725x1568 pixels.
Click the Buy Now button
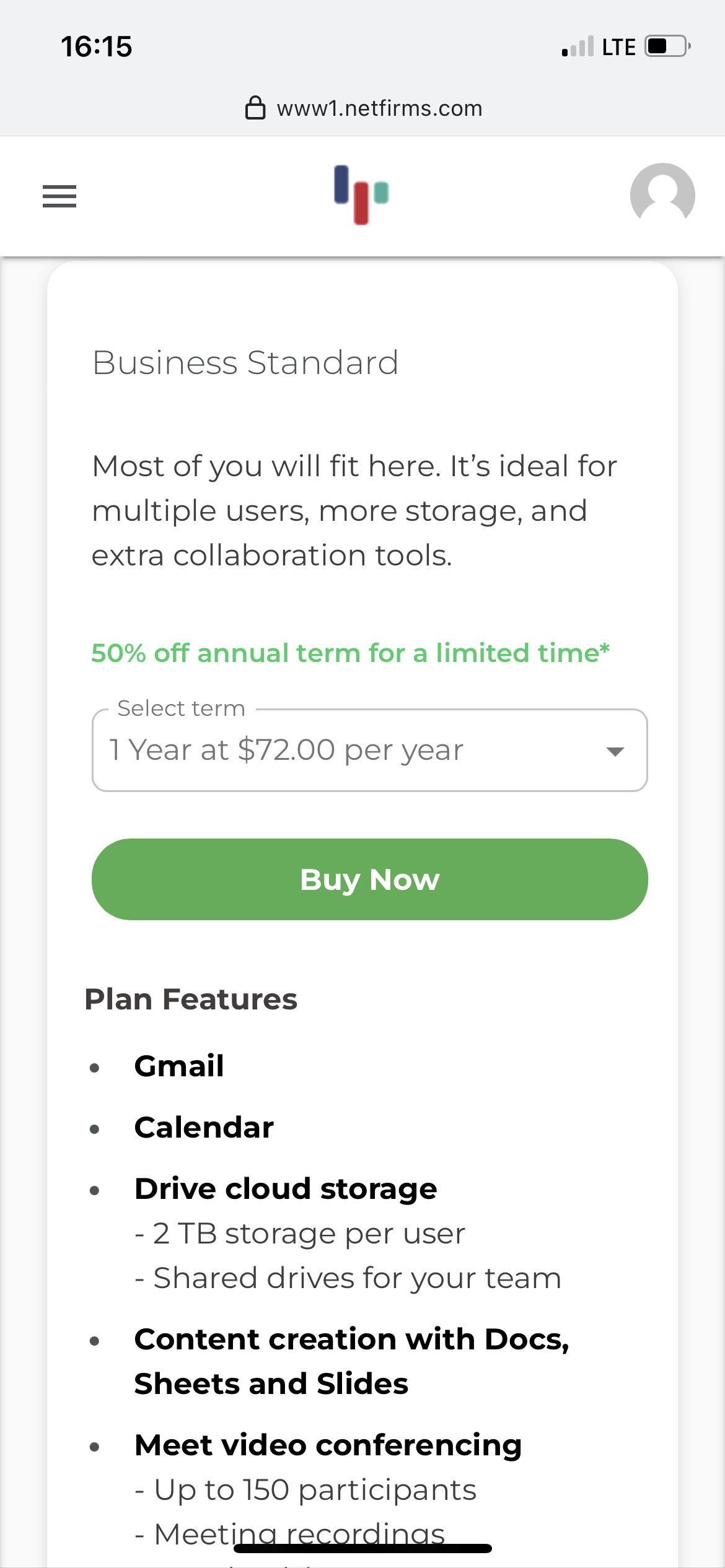[x=370, y=879]
